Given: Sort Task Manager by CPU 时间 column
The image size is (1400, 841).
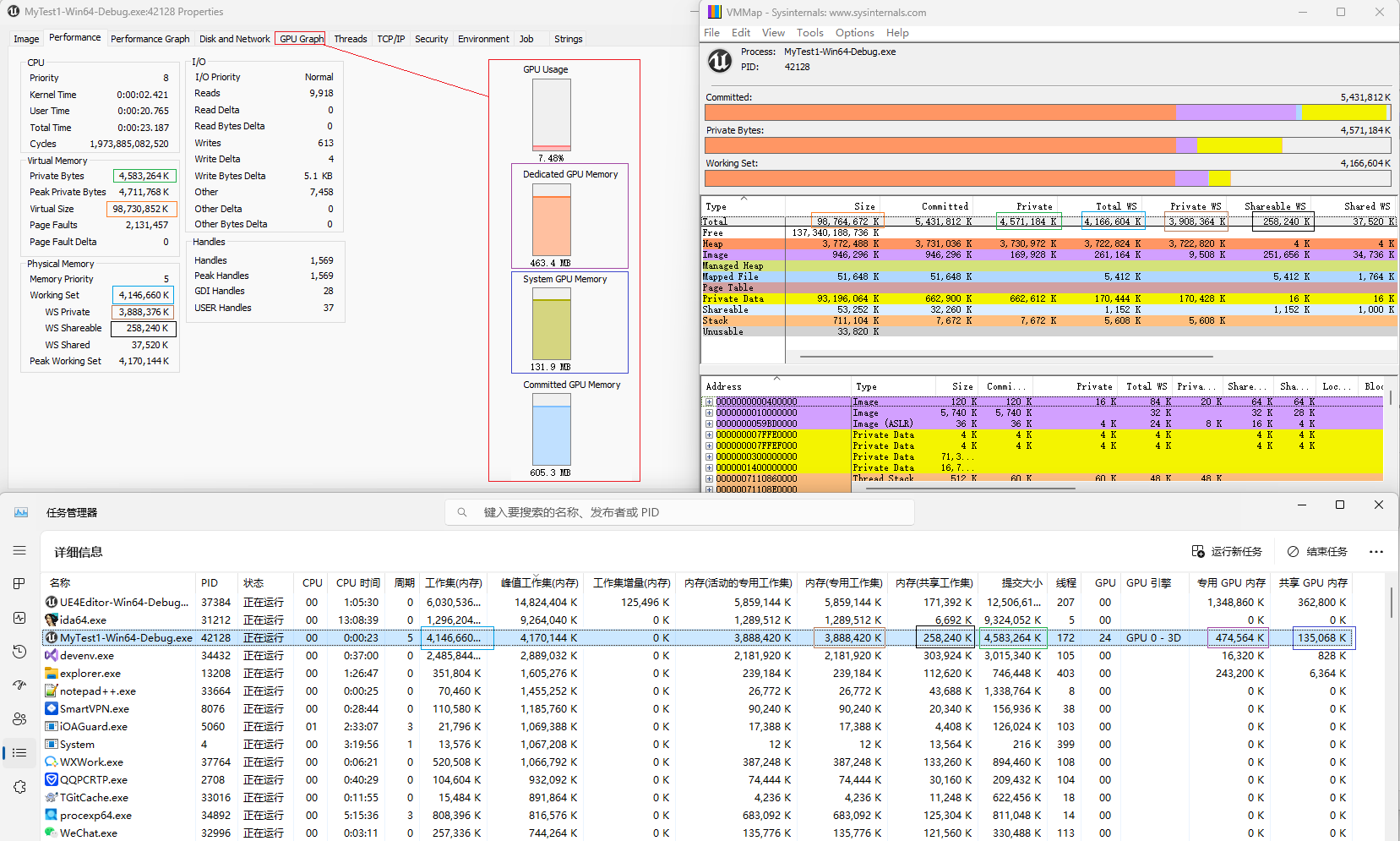Looking at the screenshot, I should tap(357, 583).
